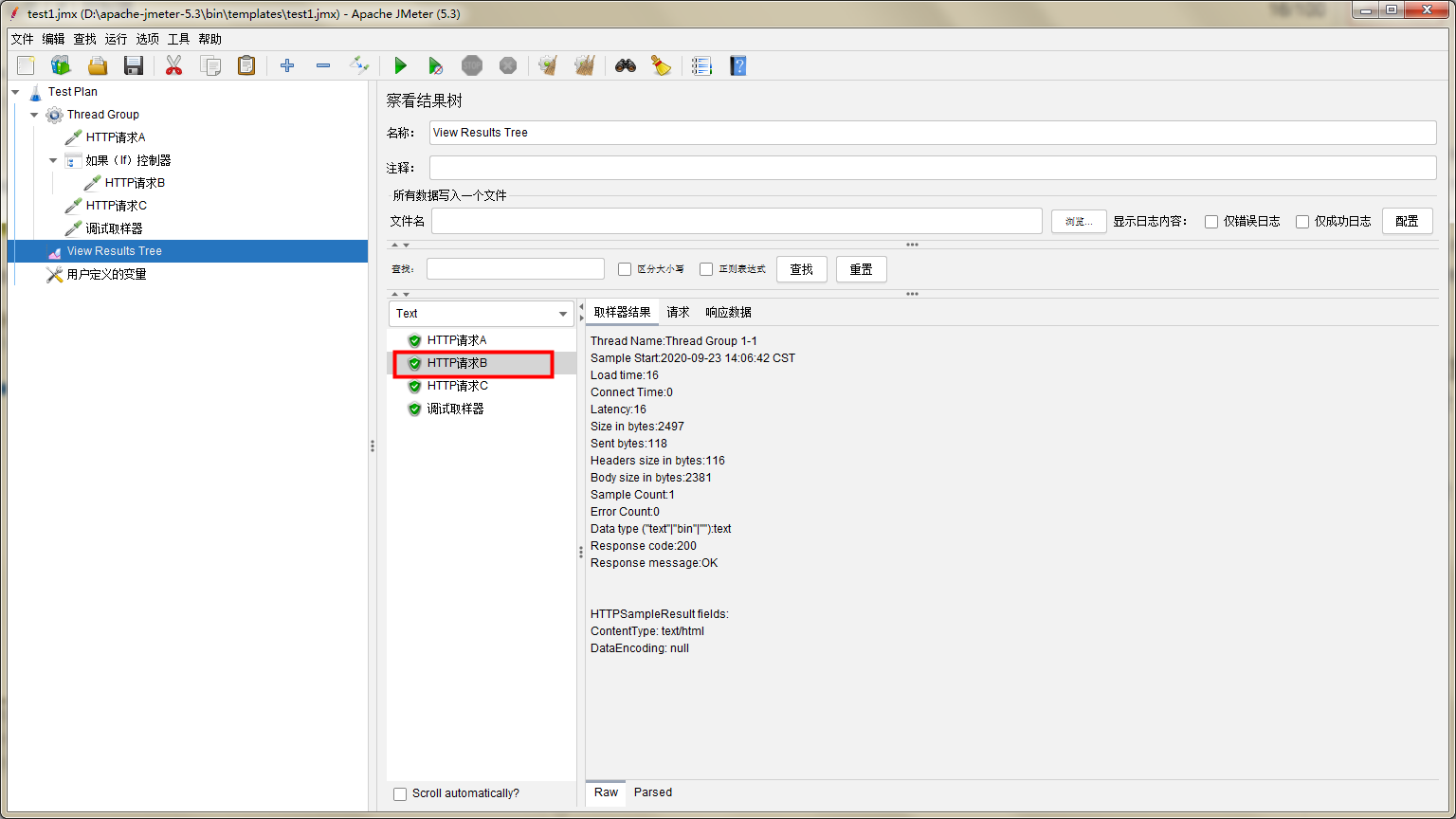The width and height of the screenshot is (1456, 819).
Task: Click the 名称 input field
Action: 933,133
